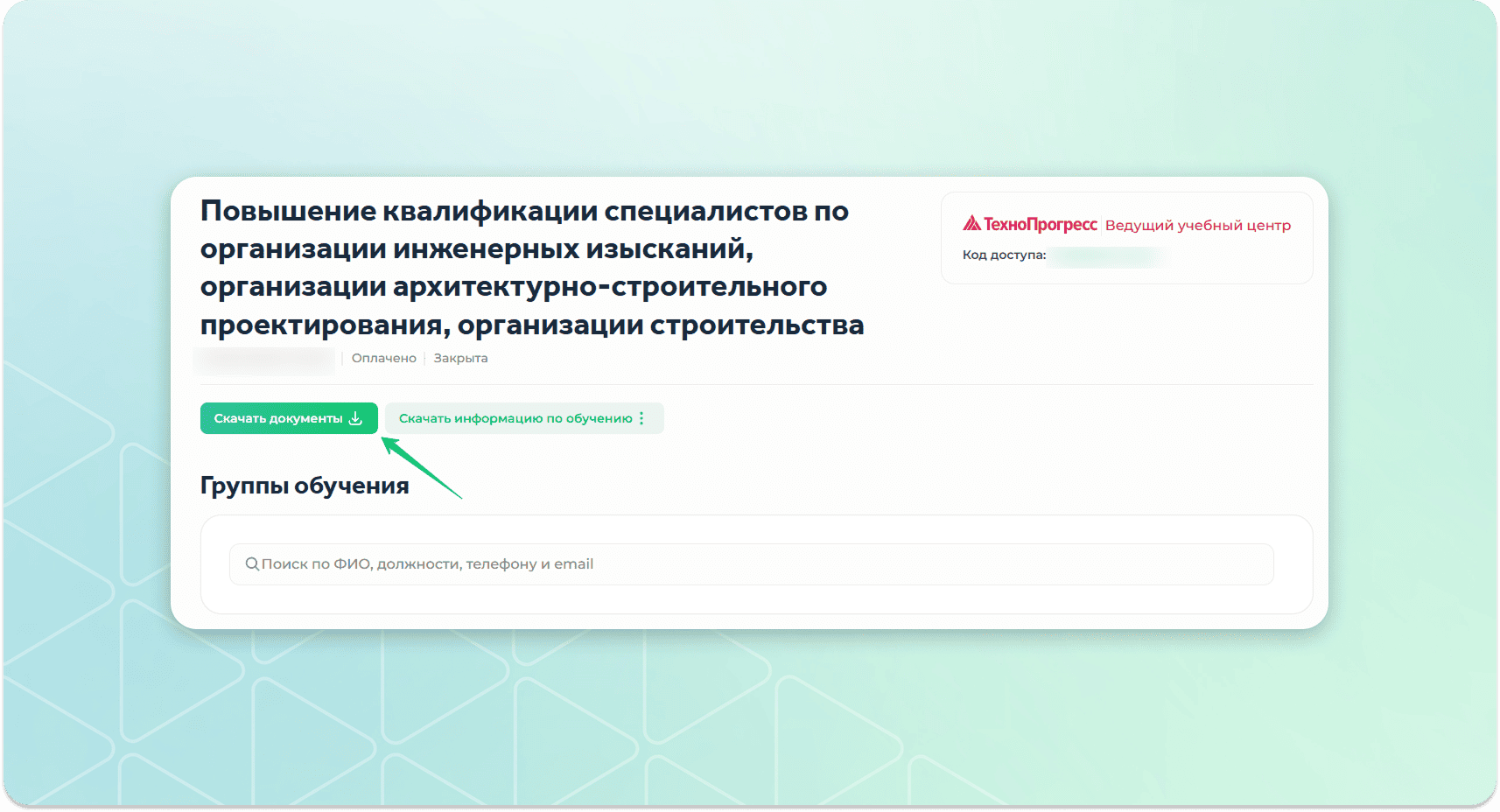Viewport: 1500px width, 812px height.
Task: Click the magnifier icon in the search field
Action: 252,563
